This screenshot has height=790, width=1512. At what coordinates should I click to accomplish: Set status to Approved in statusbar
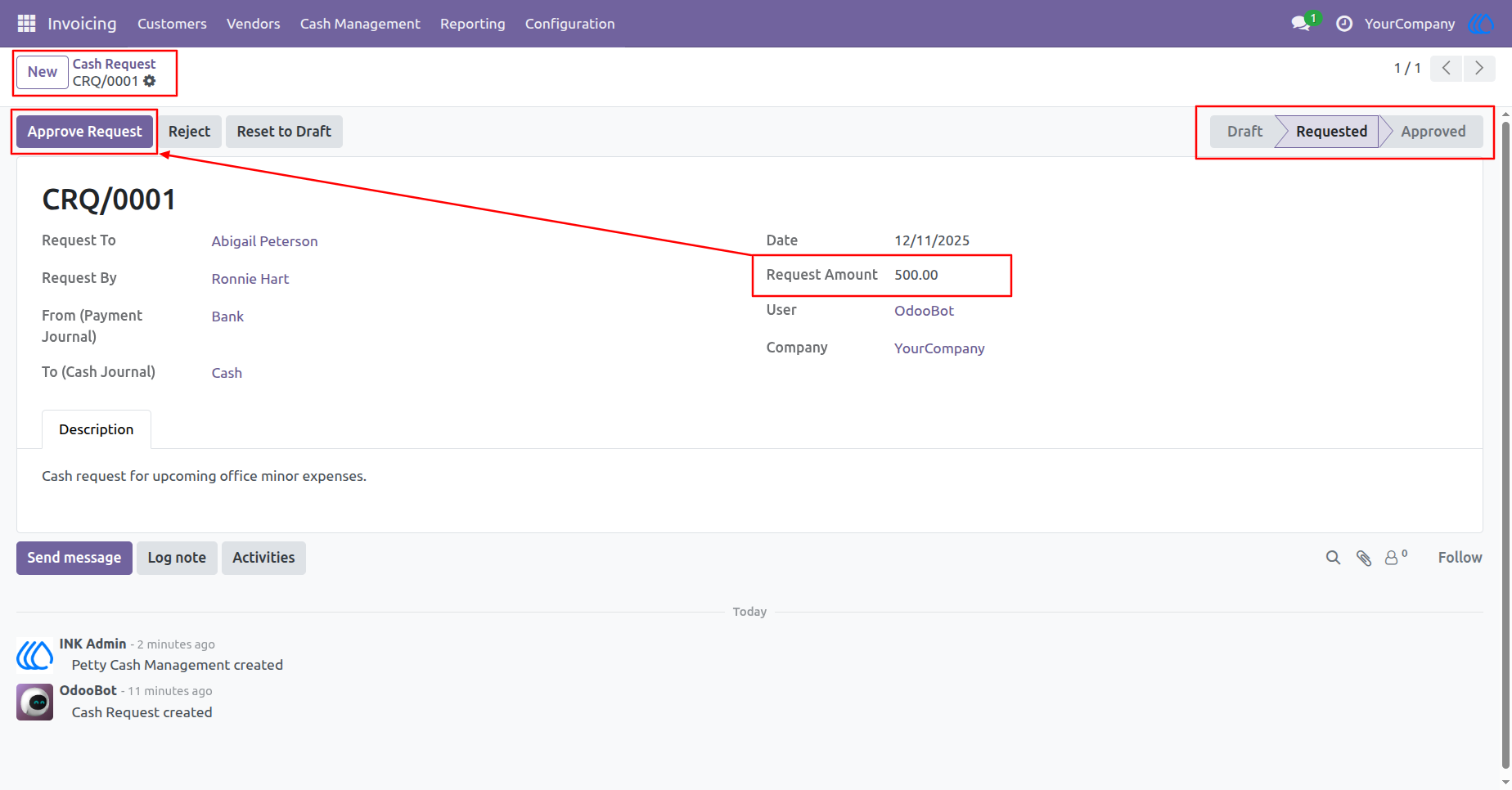[x=1433, y=132]
